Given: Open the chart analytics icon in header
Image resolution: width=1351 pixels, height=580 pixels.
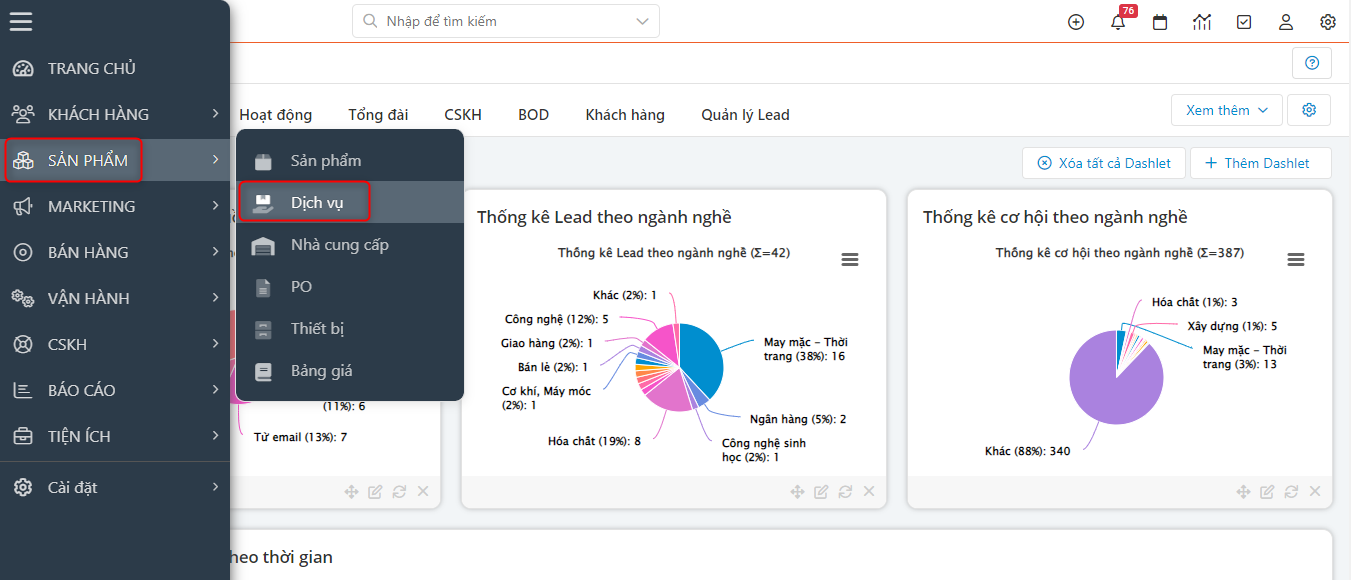Looking at the screenshot, I should [x=1202, y=22].
